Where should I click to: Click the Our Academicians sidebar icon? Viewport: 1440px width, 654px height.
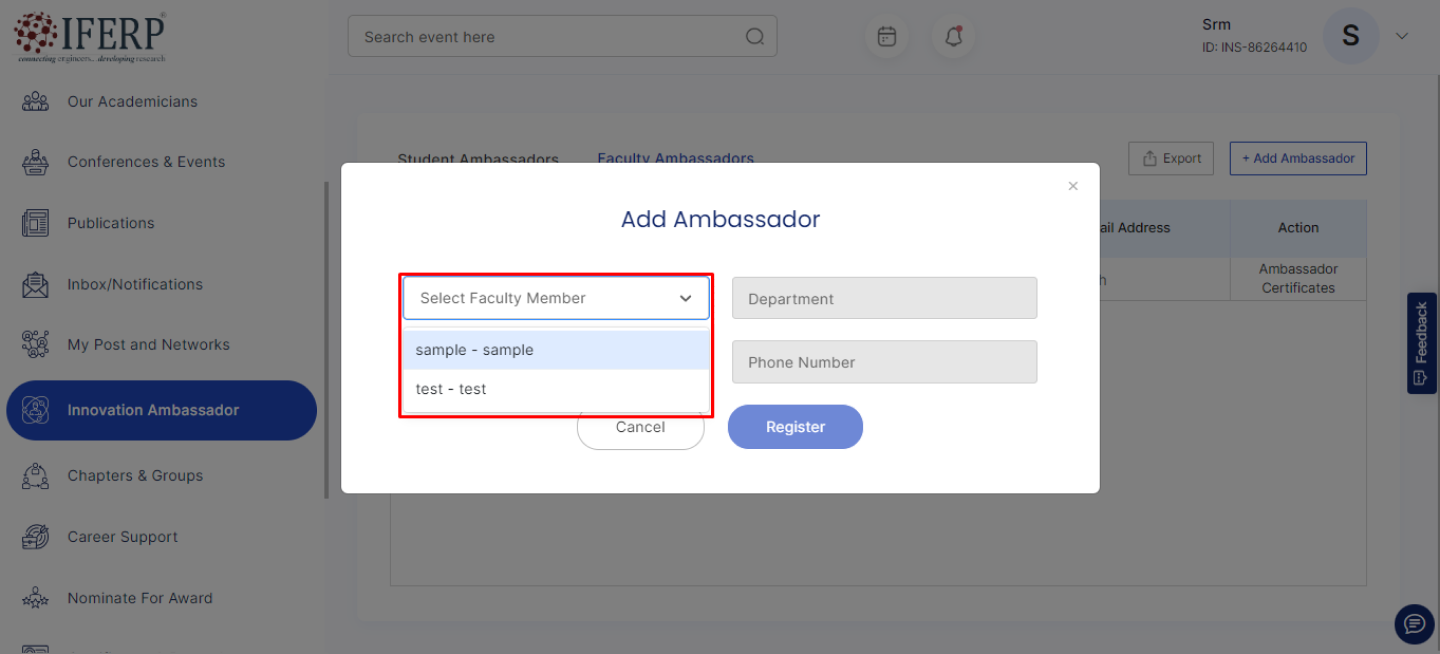(x=35, y=101)
